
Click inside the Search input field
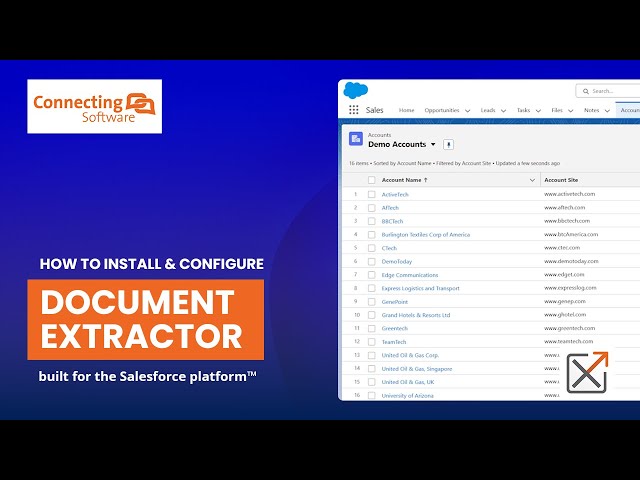pos(610,91)
